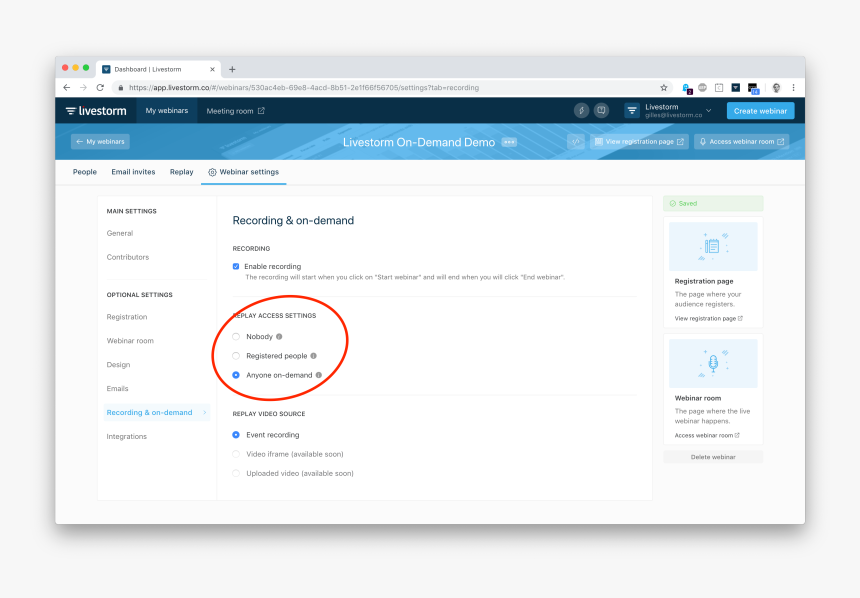Click the grey ABP extension icon
The image size is (860, 598).
(x=703, y=88)
